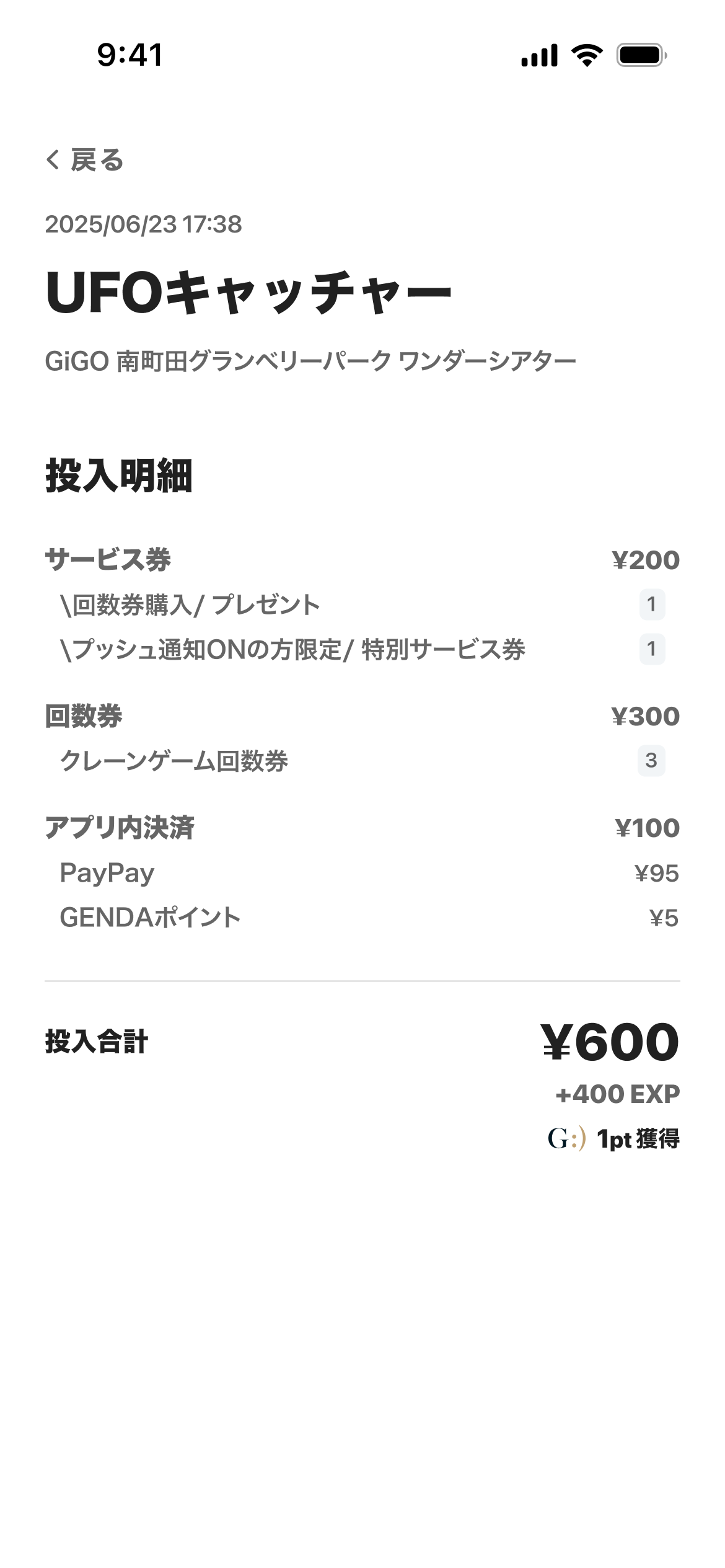This screenshot has height=1568, width=725.
Task: Tap the quantity 3 badge for クレーンゲーム回数券
Action: (x=651, y=761)
